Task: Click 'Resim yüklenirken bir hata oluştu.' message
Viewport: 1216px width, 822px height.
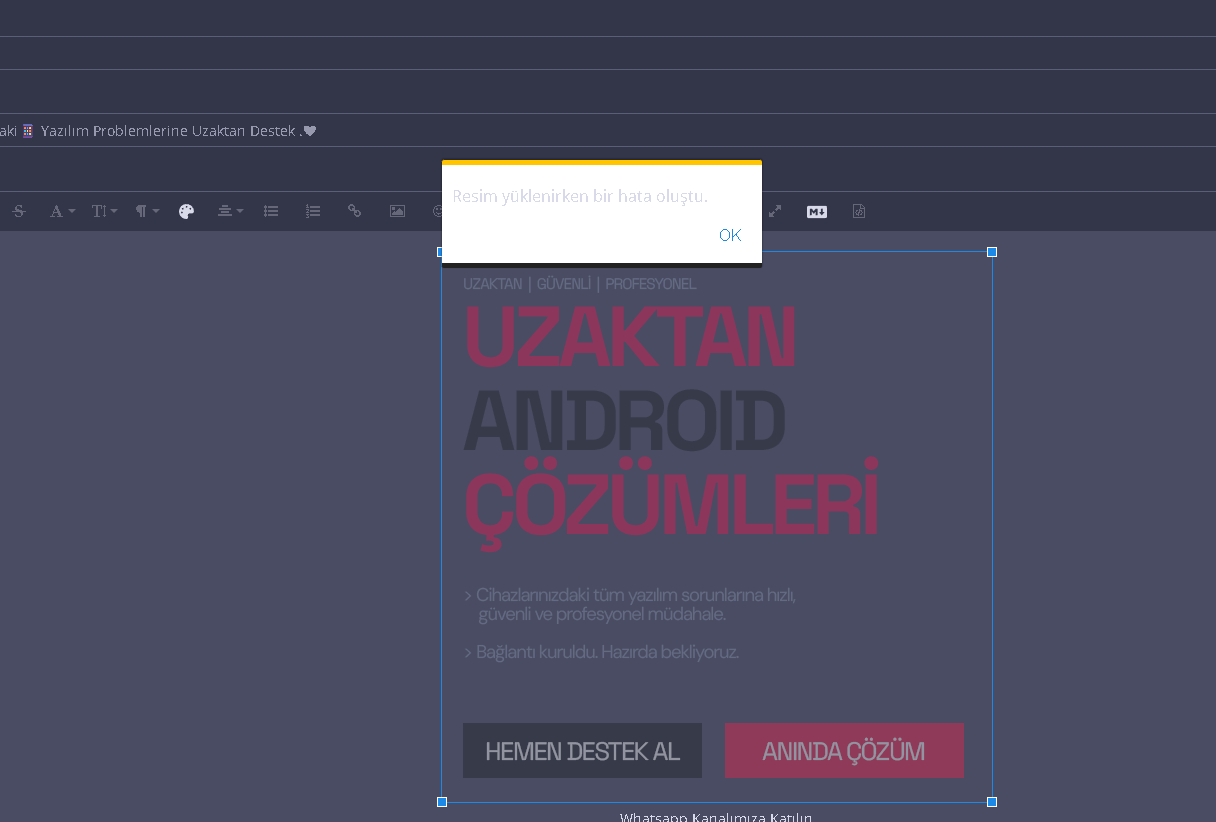Action: point(580,196)
